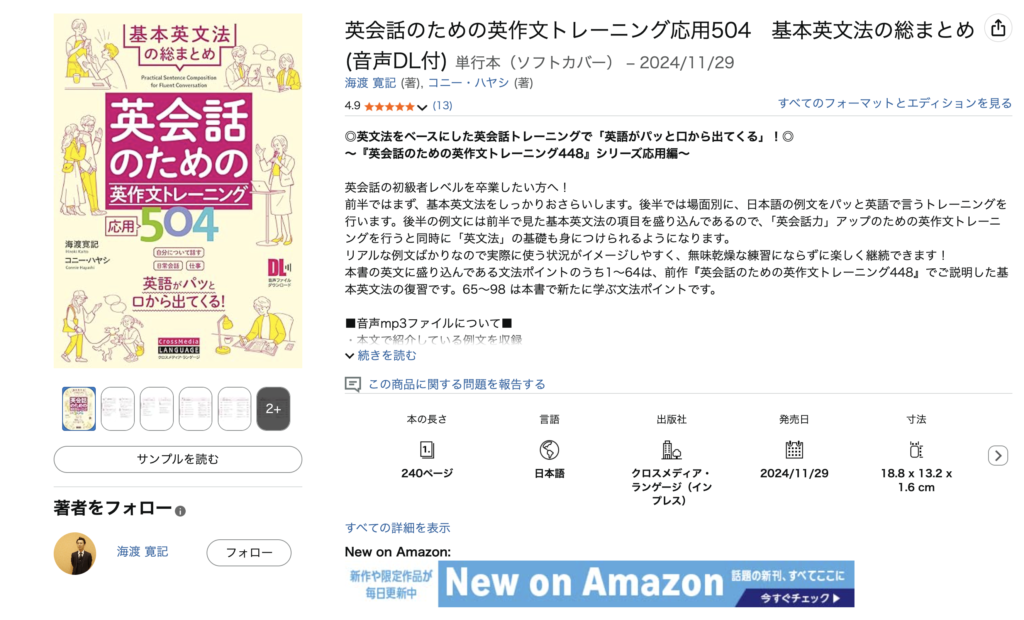This screenshot has height=620, width=1024.
Task: Click the share icon beside the title
Action: tap(997, 29)
